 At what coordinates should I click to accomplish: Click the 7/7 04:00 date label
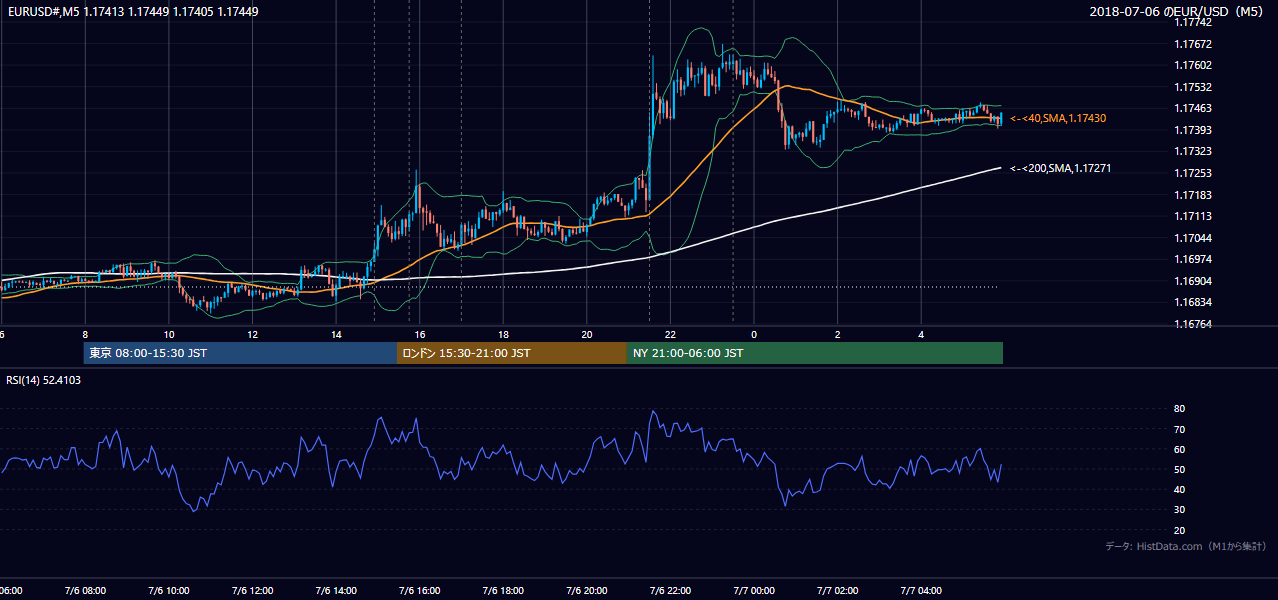922,590
